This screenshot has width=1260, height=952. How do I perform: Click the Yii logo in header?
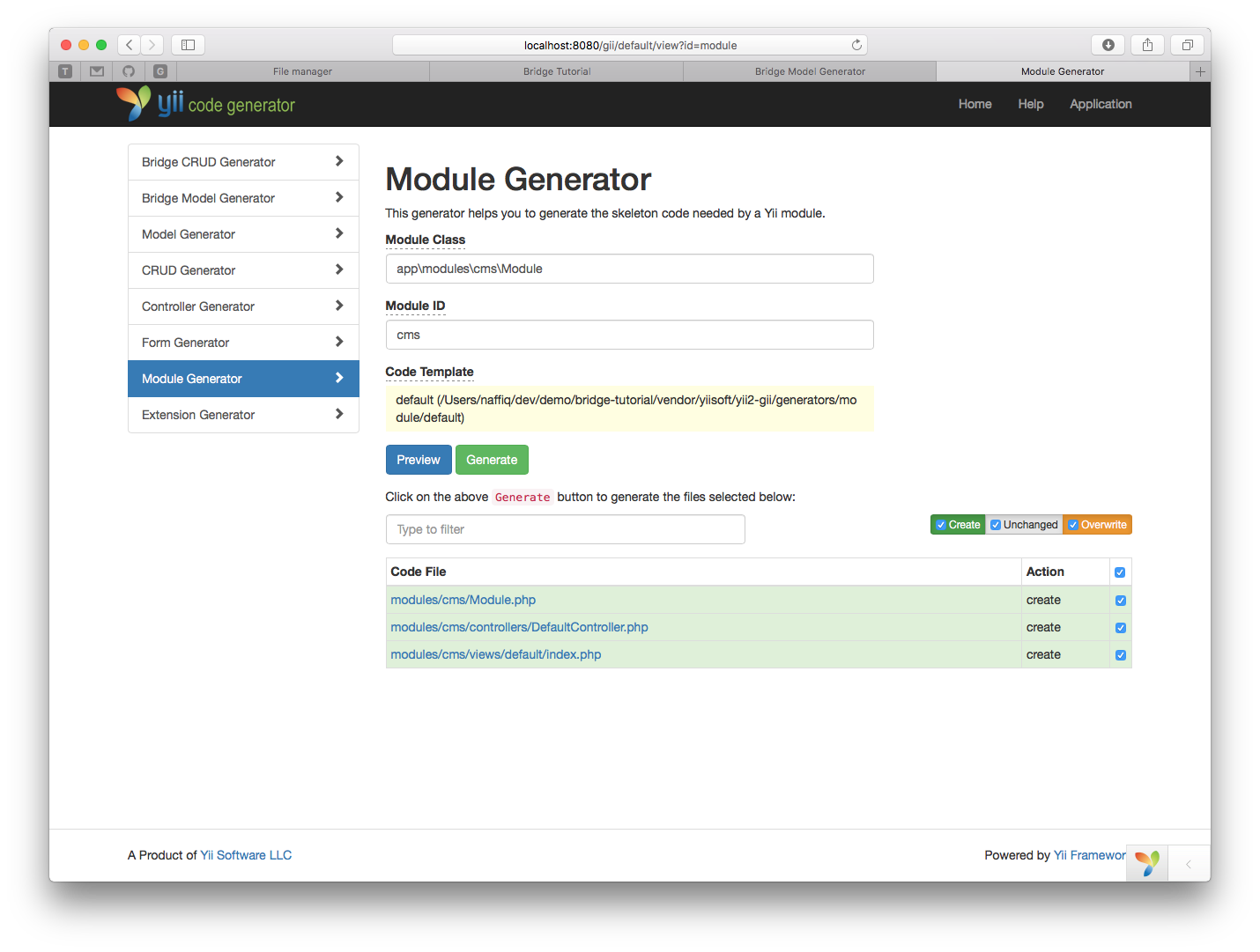(x=205, y=104)
